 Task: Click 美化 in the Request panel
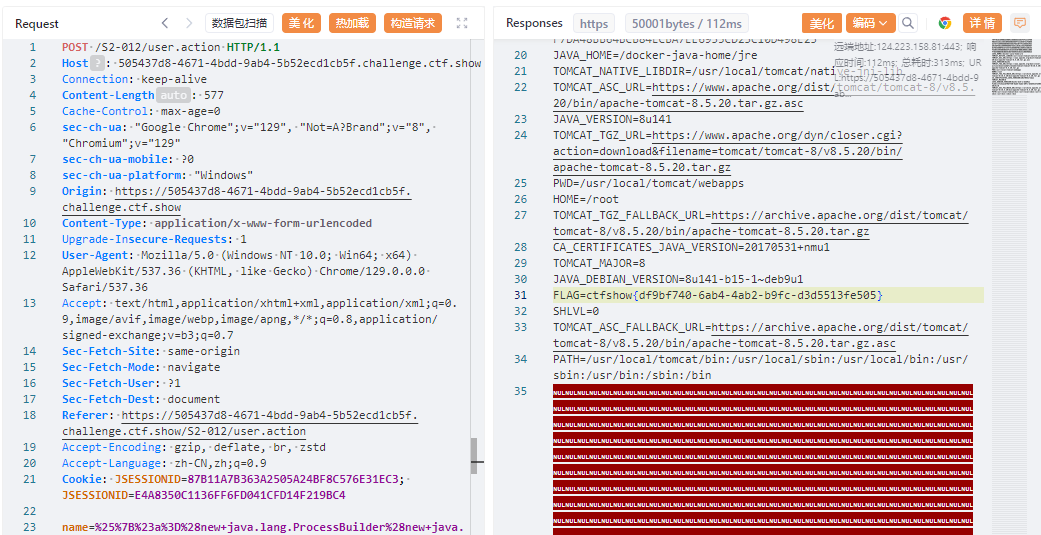tap(302, 23)
